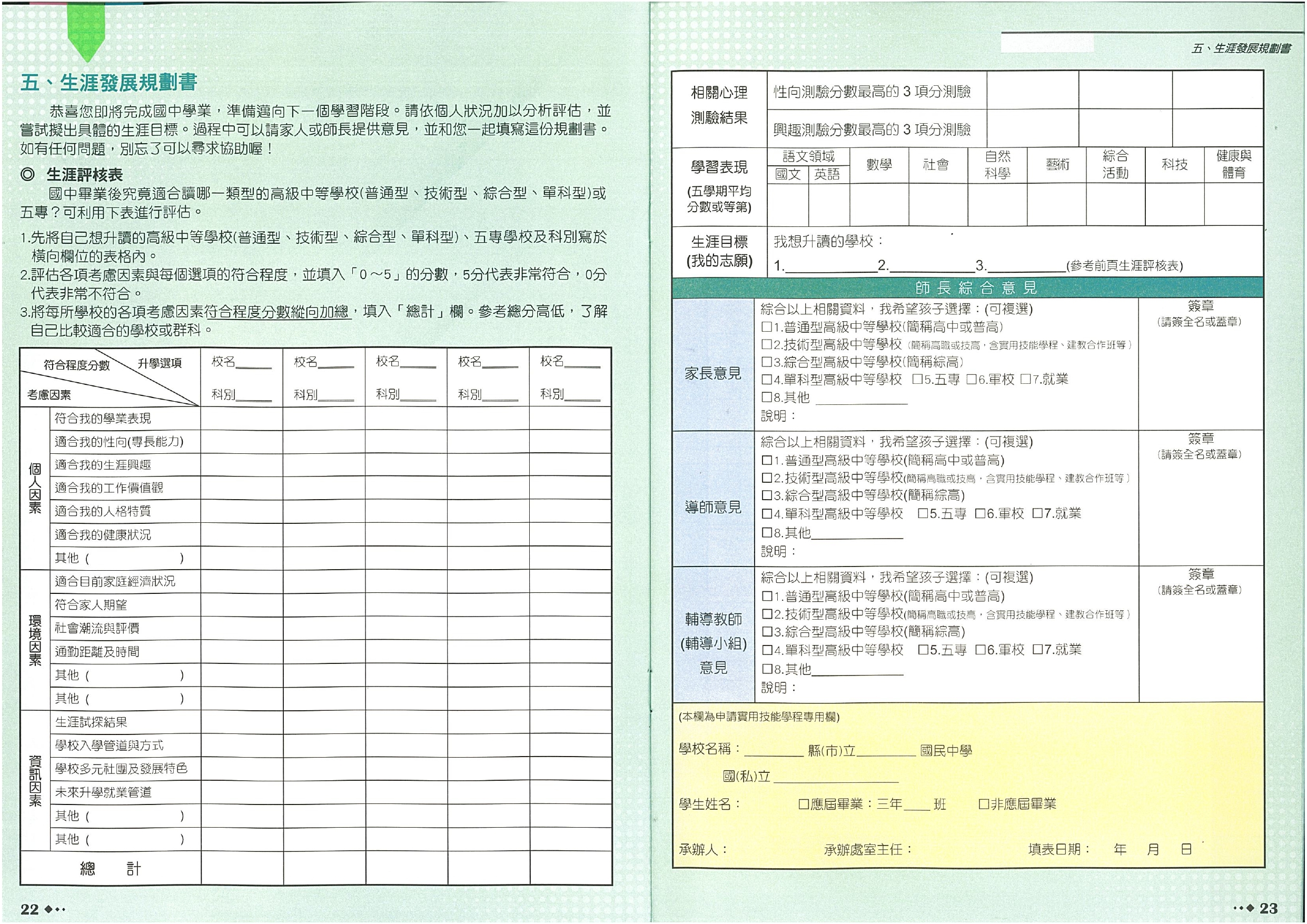Viewport: 1307px width, 924px height.
Task: Click the 符合我的學業表現 row label
Action: [103, 419]
